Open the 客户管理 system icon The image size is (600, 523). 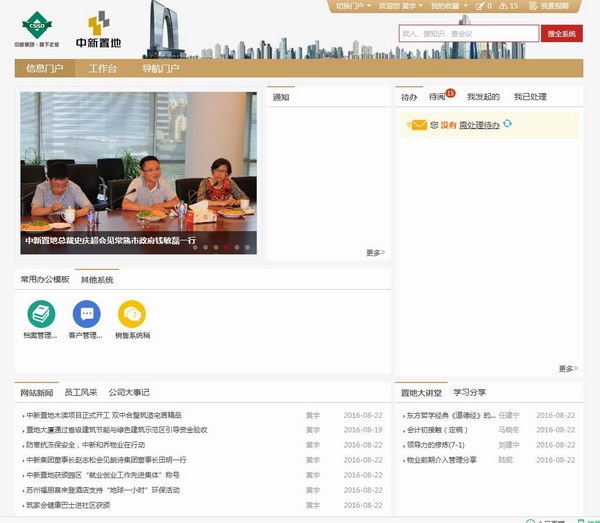click(86, 314)
